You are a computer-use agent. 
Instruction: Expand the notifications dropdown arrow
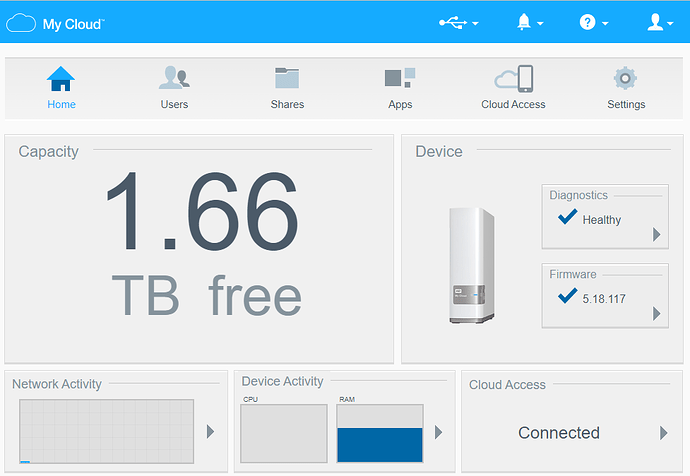(x=540, y=23)
